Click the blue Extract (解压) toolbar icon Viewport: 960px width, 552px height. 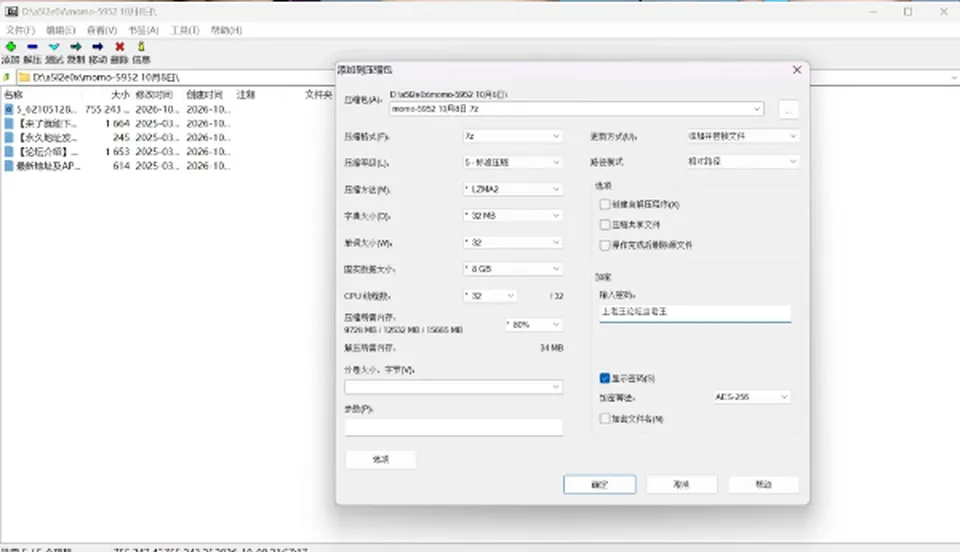(32, 47)
